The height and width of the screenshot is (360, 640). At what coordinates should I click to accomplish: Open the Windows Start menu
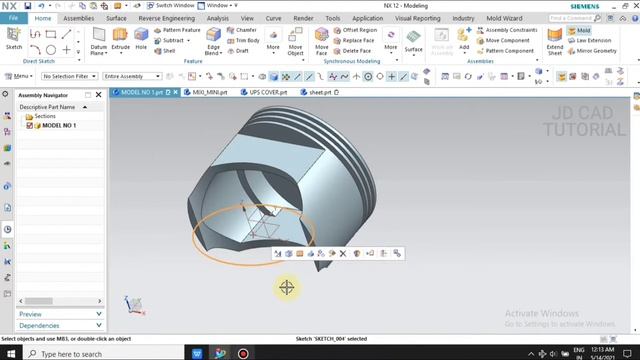11,353
